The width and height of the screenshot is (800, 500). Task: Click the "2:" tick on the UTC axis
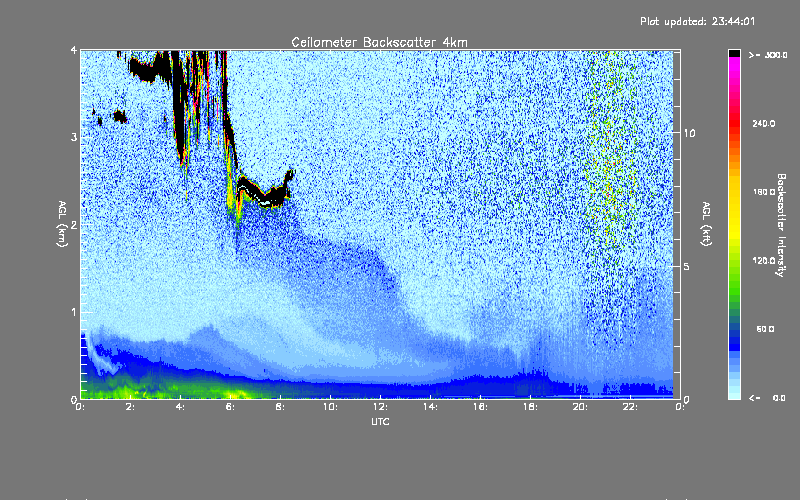[x=131, y=407]
